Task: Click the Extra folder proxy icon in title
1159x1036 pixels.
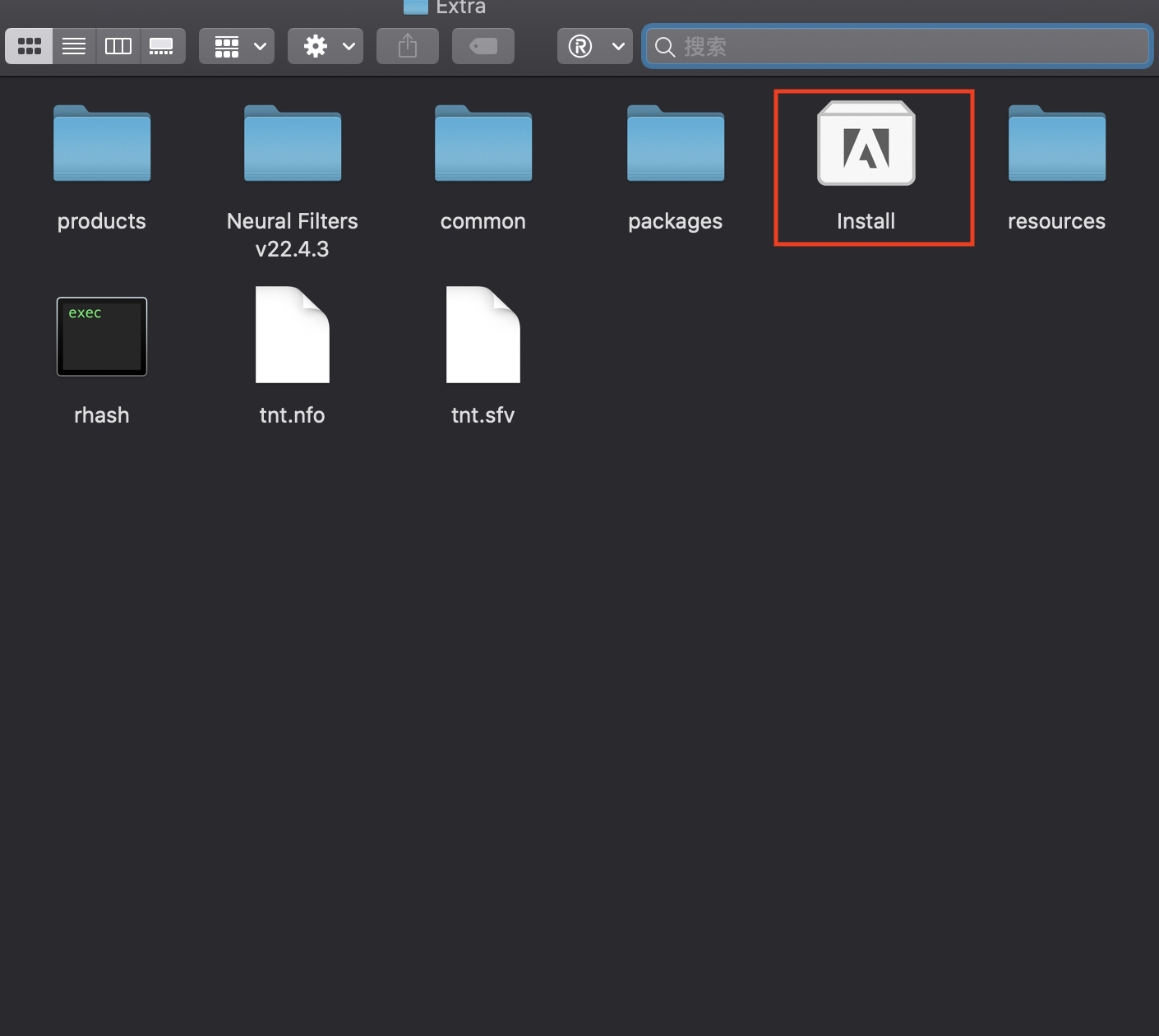Action: click(x=416, y=7)
